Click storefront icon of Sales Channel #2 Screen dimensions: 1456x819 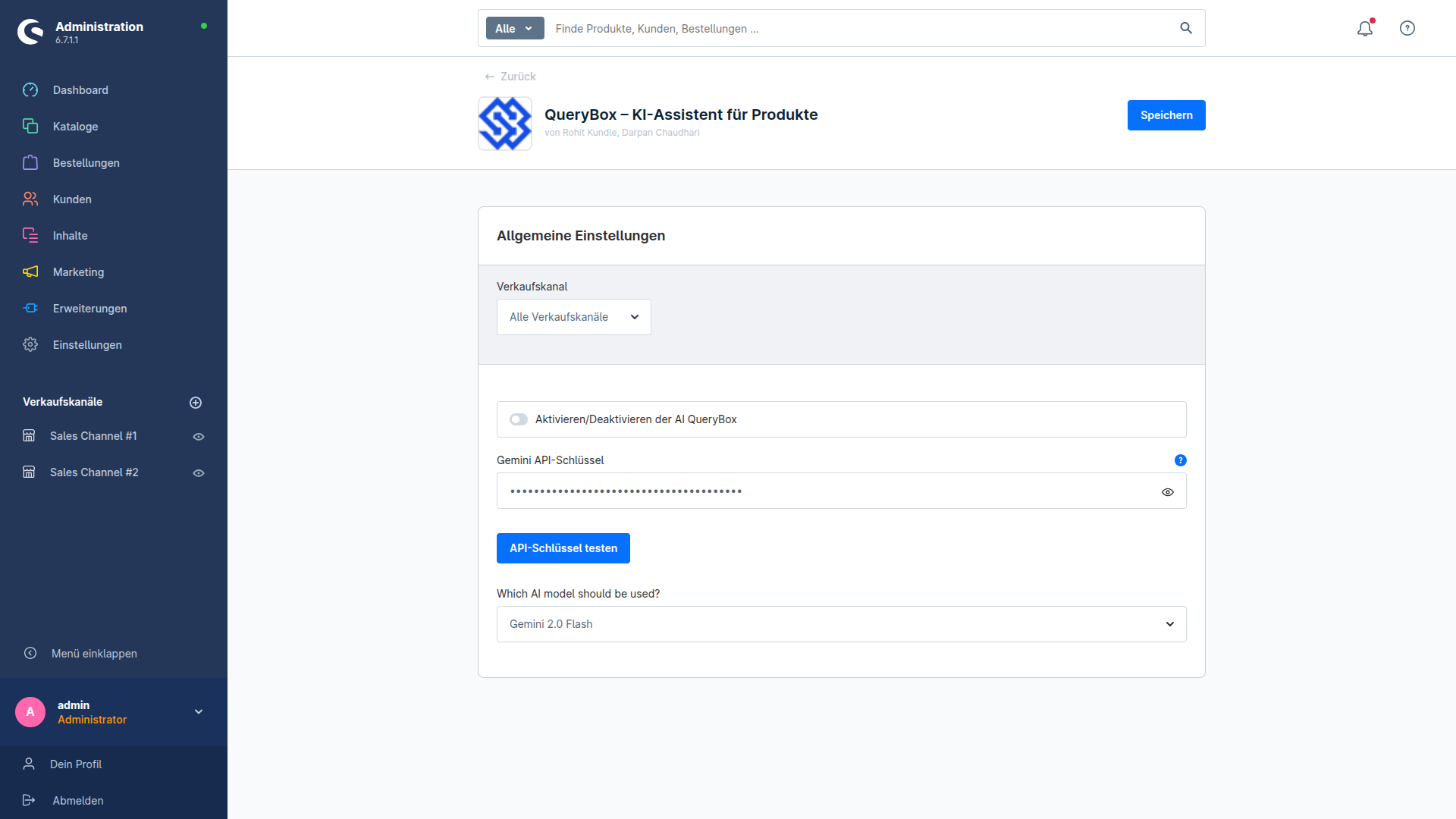[x=29, y=472]
